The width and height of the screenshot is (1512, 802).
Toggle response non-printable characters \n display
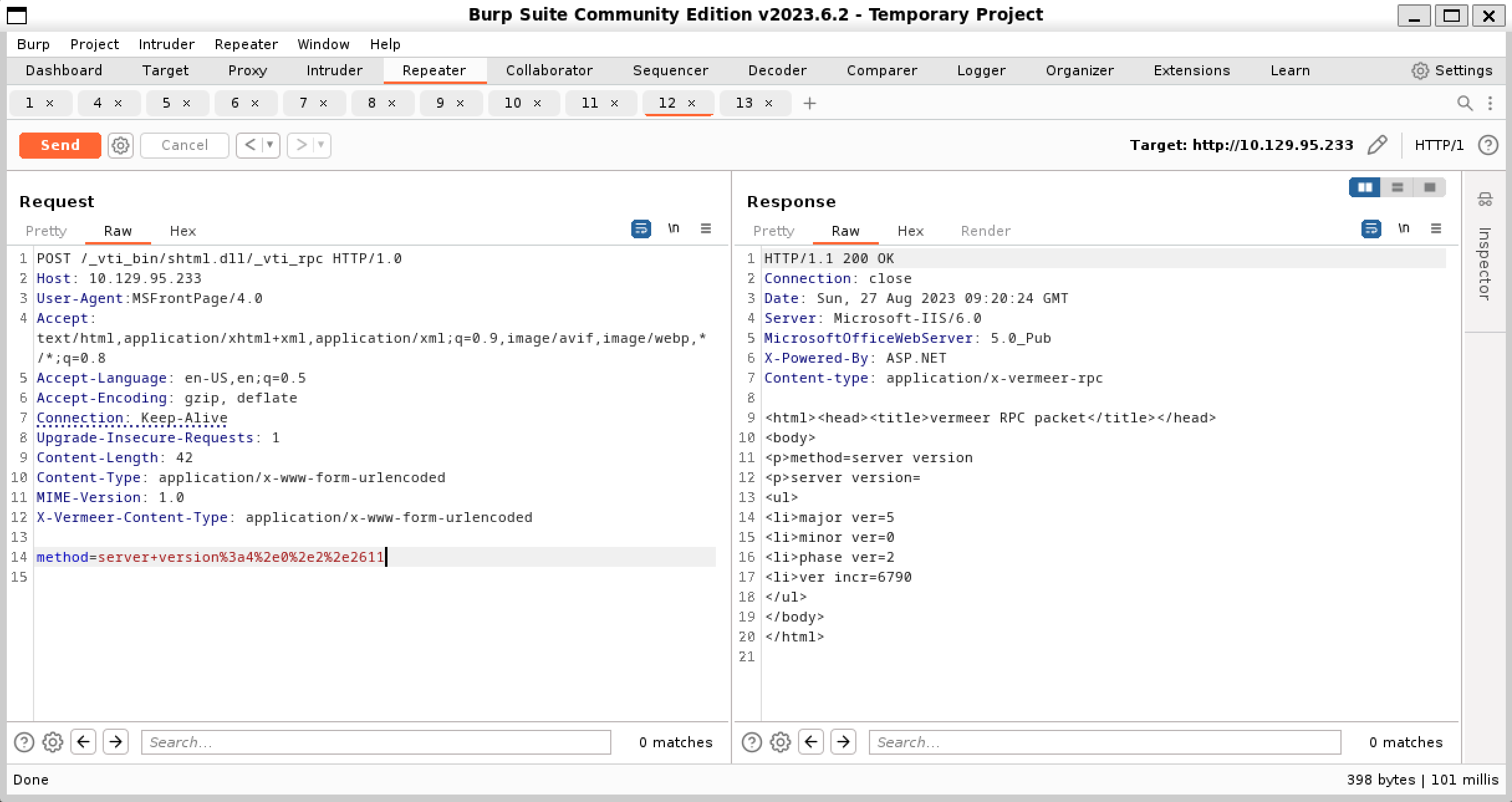(x=1403, y=228)
